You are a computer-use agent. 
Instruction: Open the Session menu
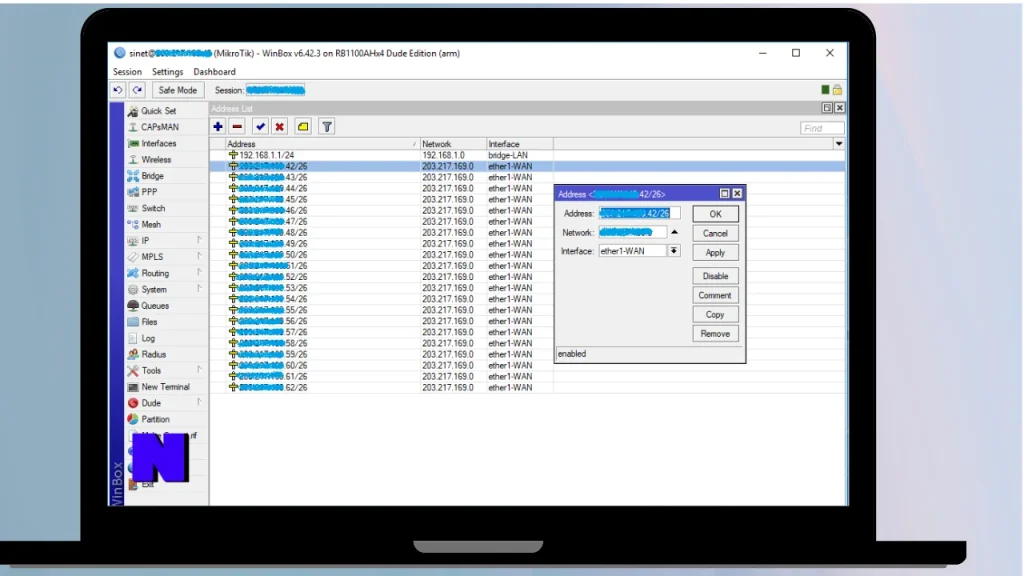point(127,72)
